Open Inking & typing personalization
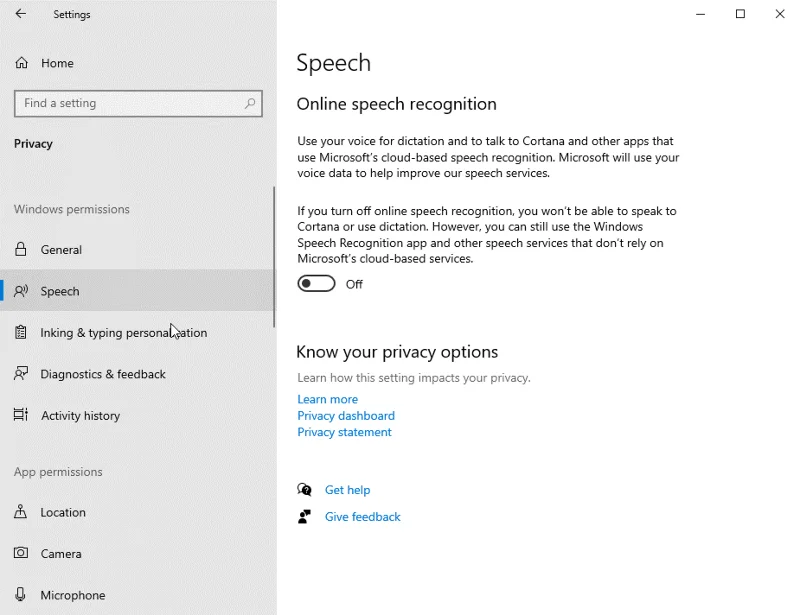This screenshot has height=615, width=800. [137, 332]
